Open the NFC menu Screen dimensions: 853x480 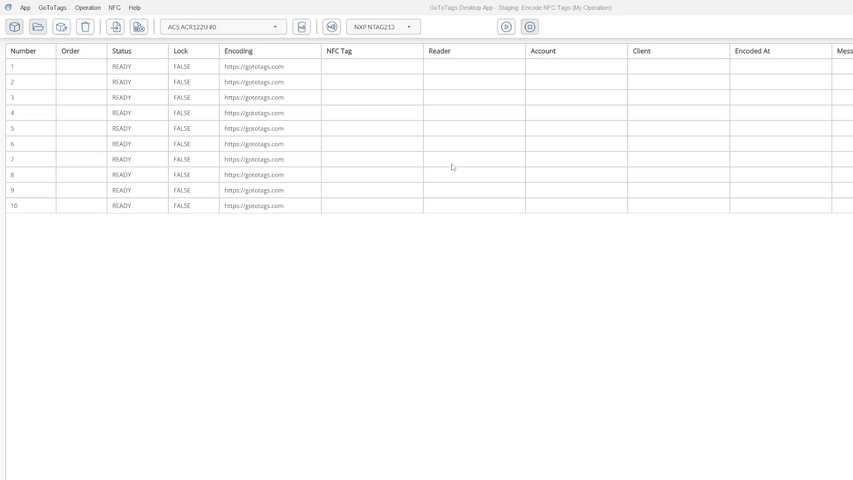tap(114, 8)
